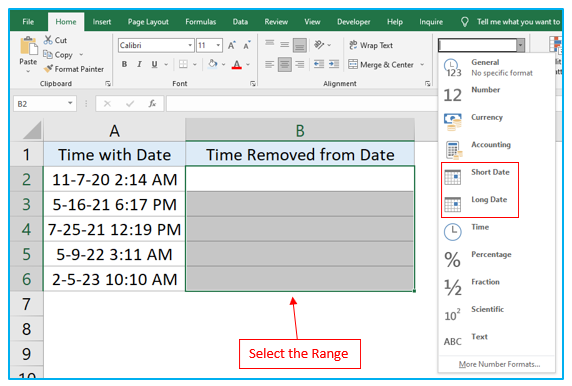Click the Borders icon
The height and width of the screenshot is (386, 572).
pyautogui.click(x=183, y=64)
